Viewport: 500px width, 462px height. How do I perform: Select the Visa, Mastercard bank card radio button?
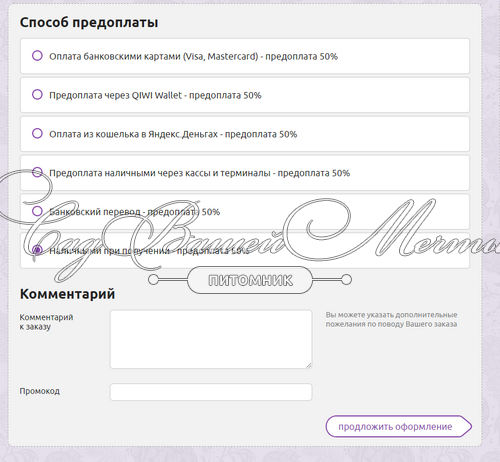click(37, 56)
